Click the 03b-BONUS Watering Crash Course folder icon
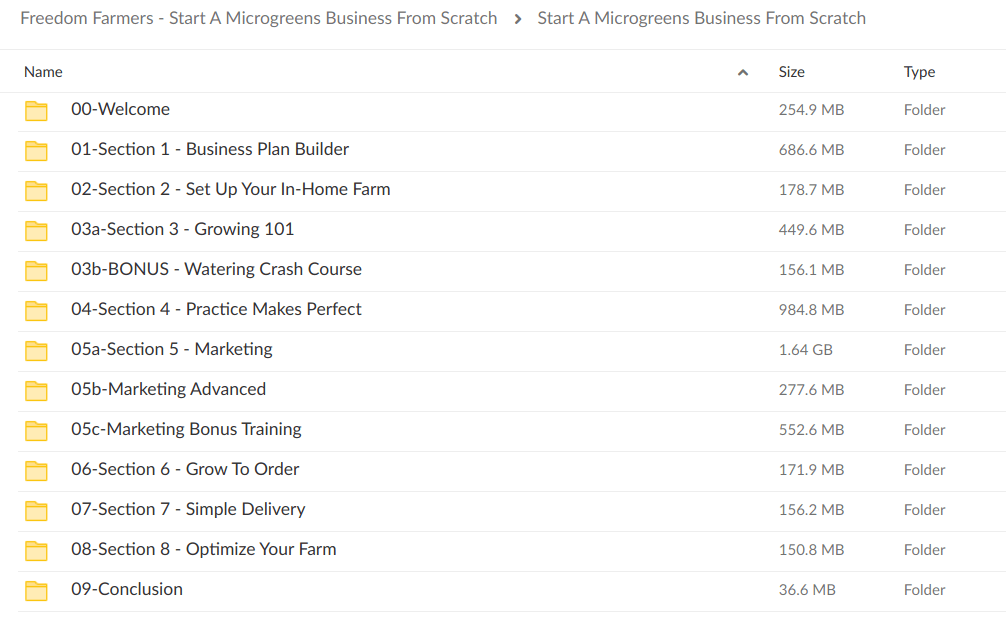The height and width of the screenshot is (623, 1006). (36, 271)
